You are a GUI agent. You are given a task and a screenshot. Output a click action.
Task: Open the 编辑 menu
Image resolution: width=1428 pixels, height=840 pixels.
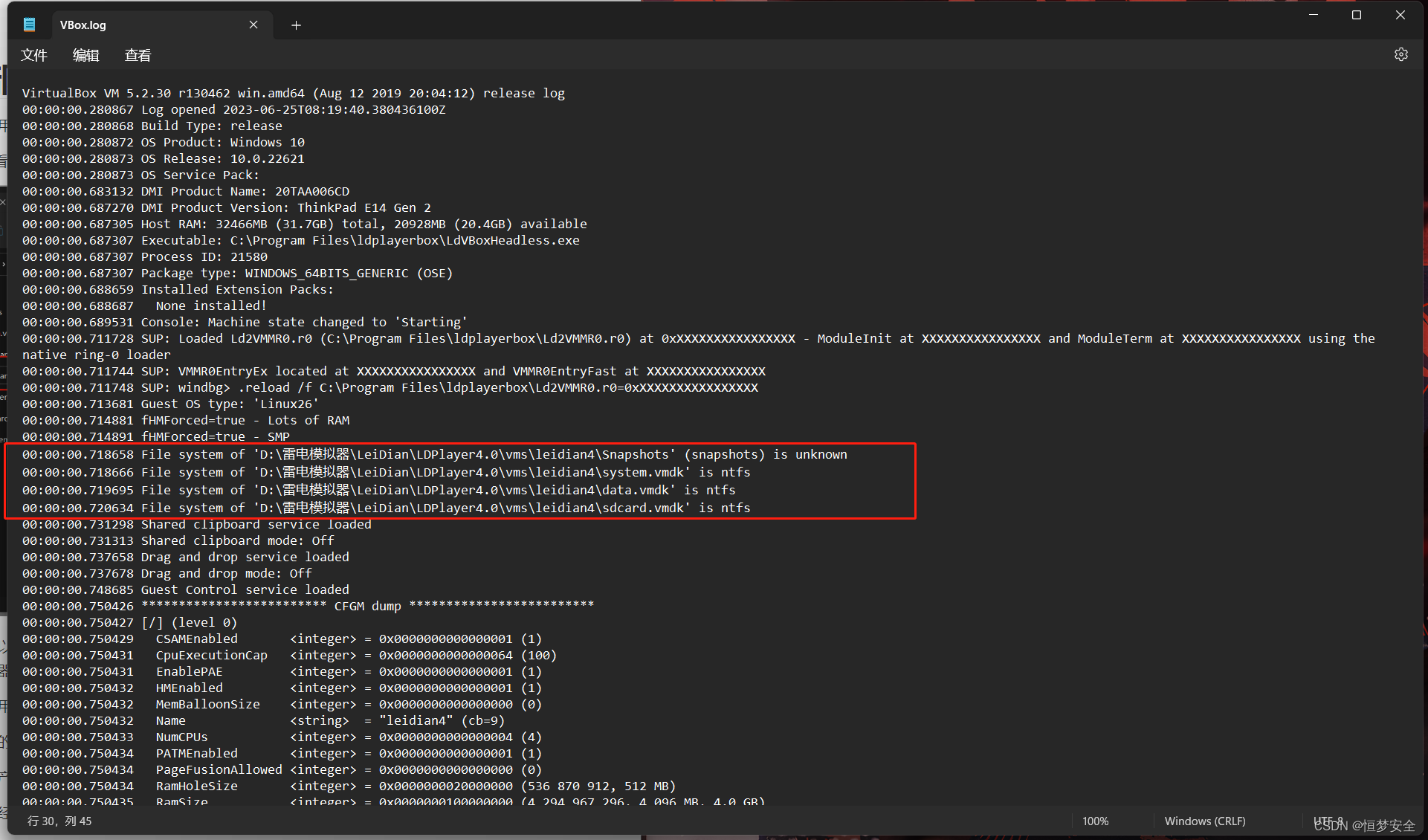coord(85,56)
